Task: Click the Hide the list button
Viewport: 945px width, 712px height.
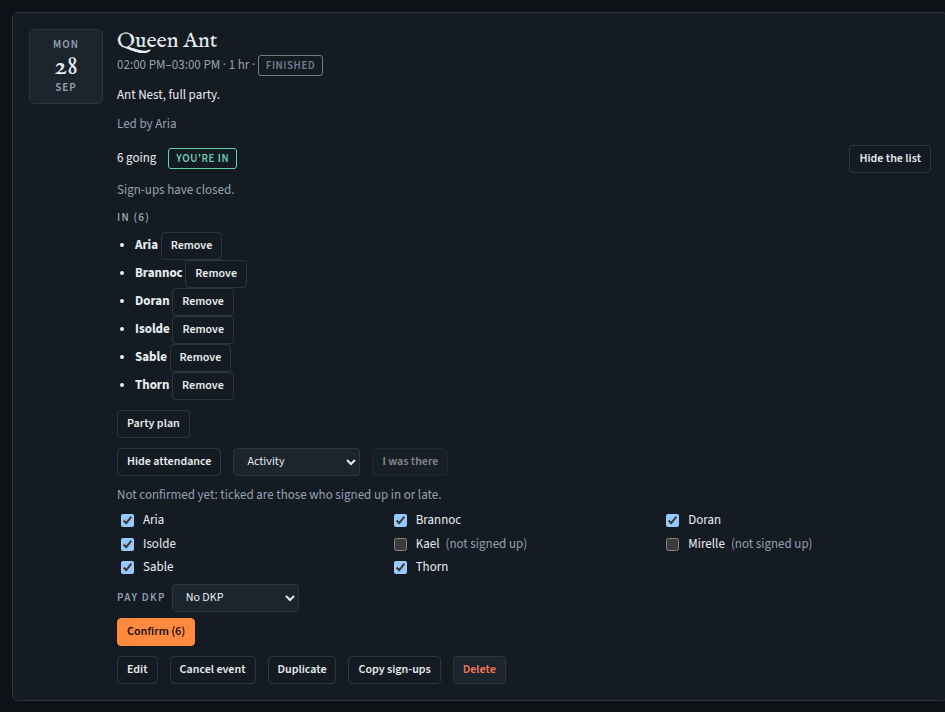Action: coord(890,159)
